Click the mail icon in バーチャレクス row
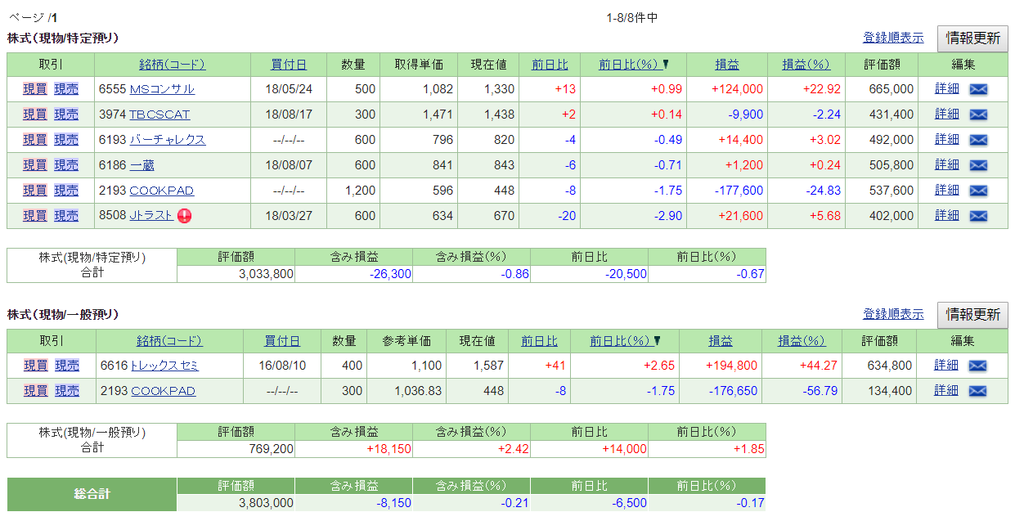This screenshot has height=530, width=1024. [978, 140]
